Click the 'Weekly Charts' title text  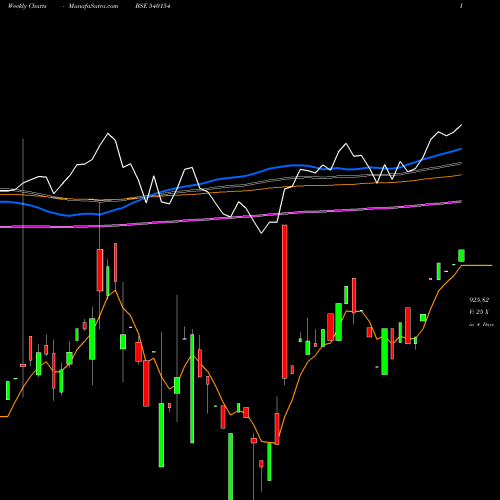point(27,6)
